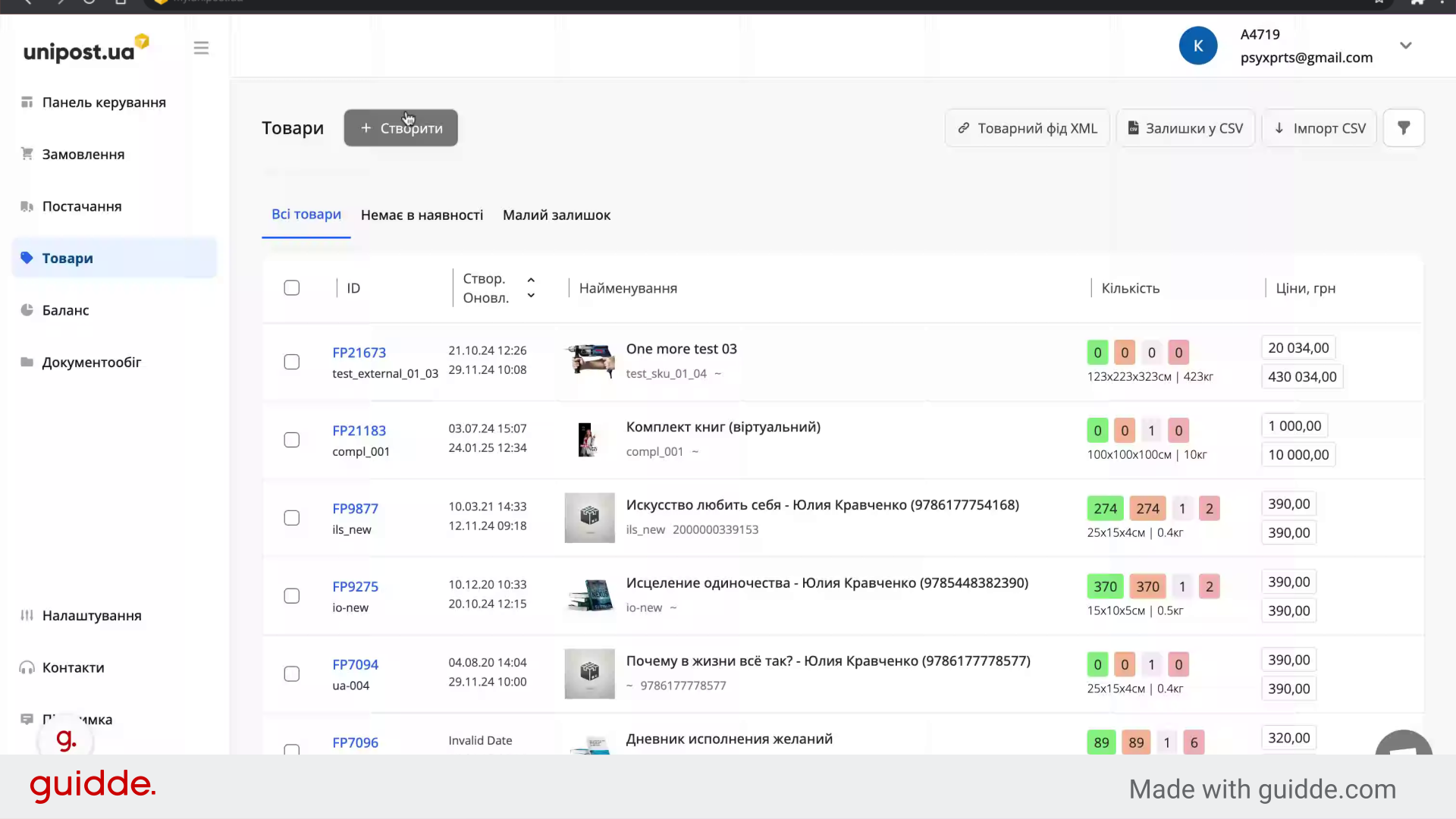Open Документообіг section
The width and height of the screenshot is (1456, 819).
click(92, 362)
